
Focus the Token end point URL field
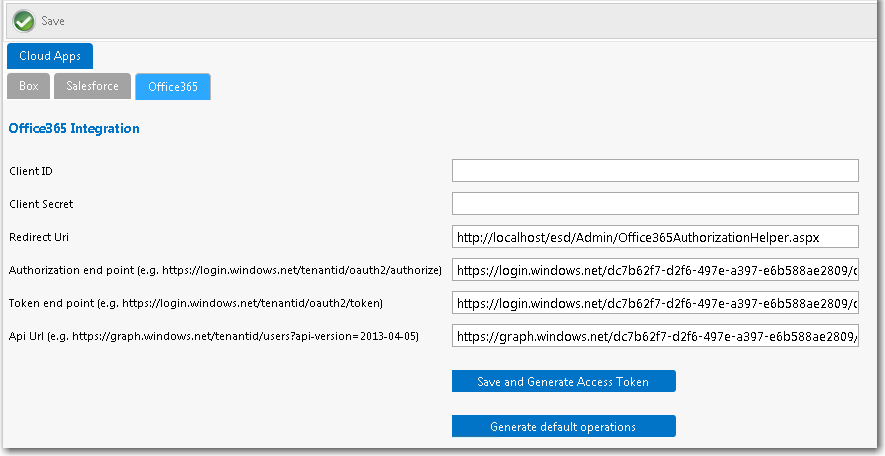(x=654, y=303)
